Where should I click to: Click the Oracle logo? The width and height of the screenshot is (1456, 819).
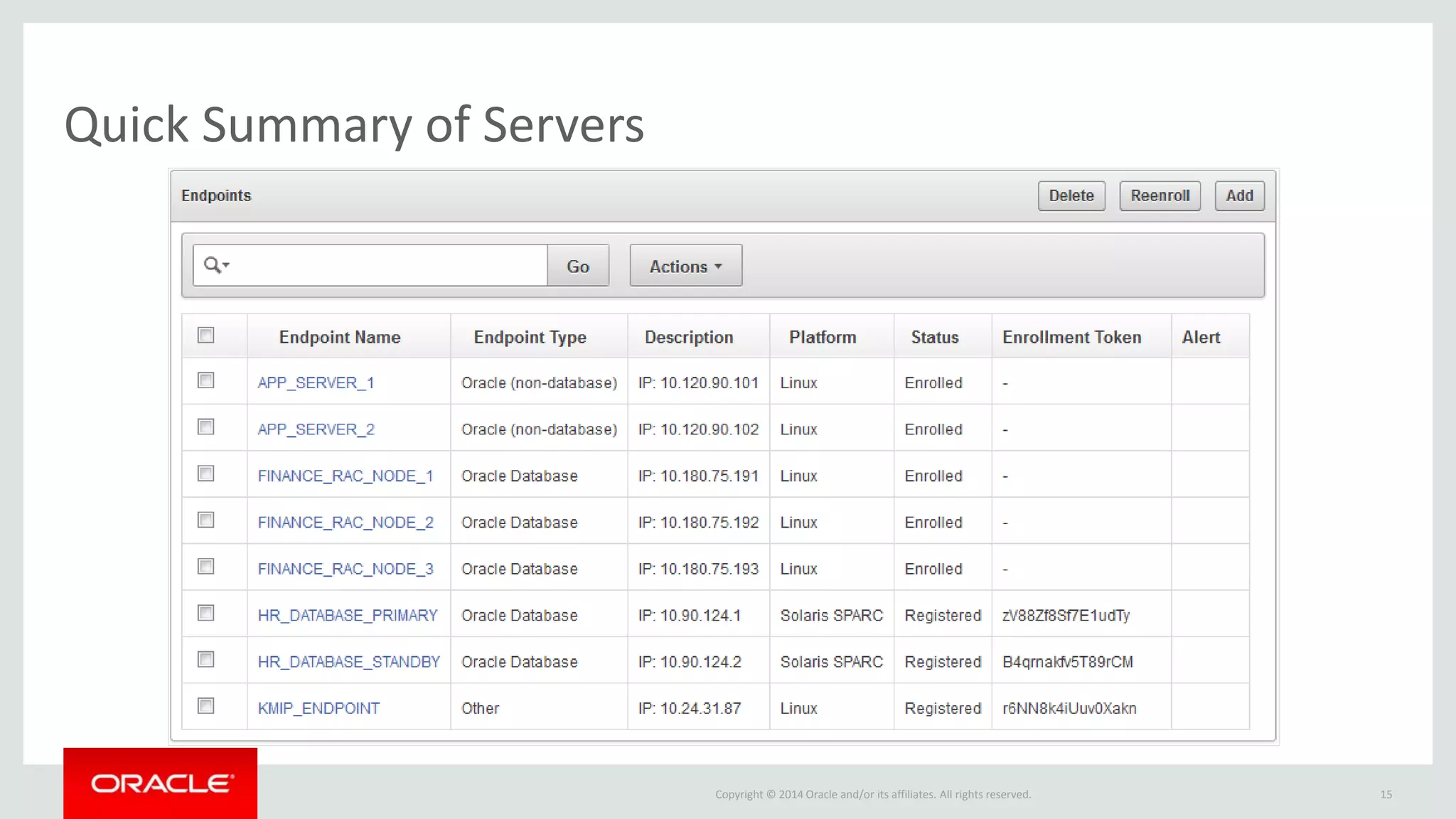pyautogui.click(x=161, y=783)
